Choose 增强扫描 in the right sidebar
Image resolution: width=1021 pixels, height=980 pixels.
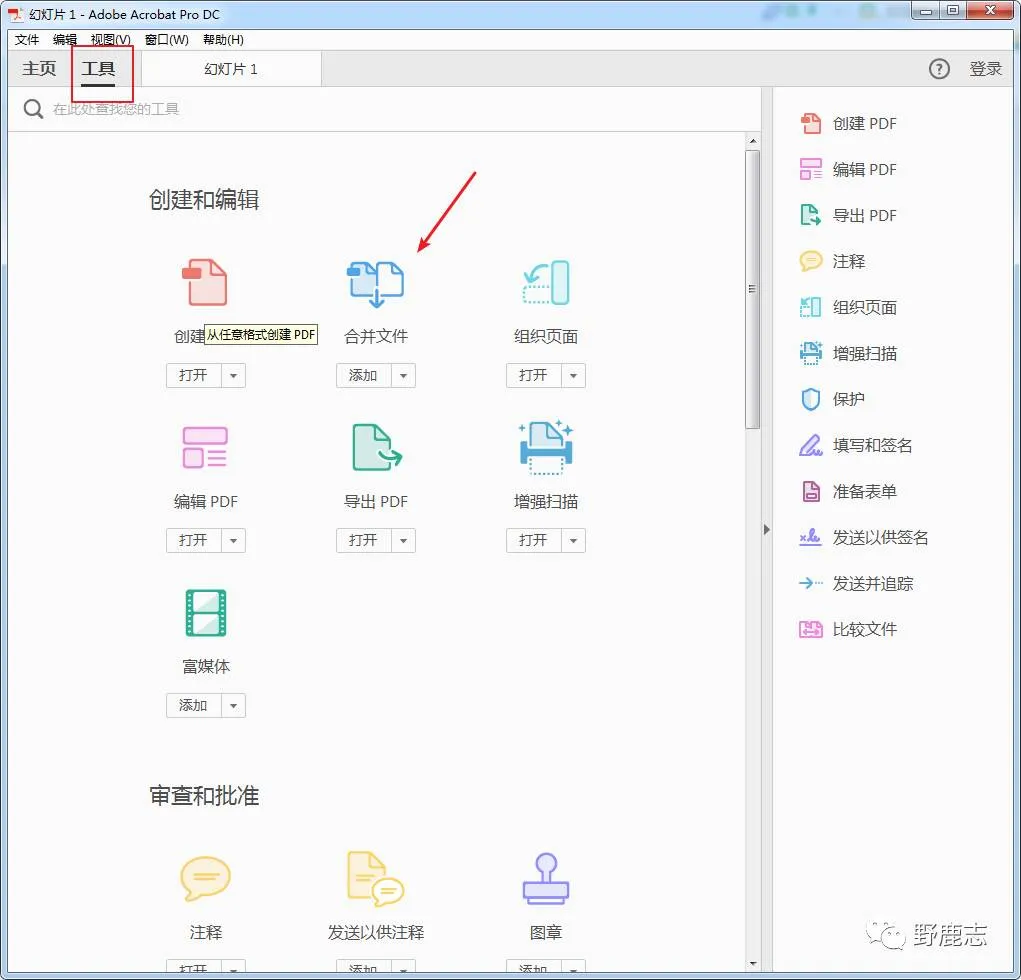pyautogui.click(x=848, y=353)
